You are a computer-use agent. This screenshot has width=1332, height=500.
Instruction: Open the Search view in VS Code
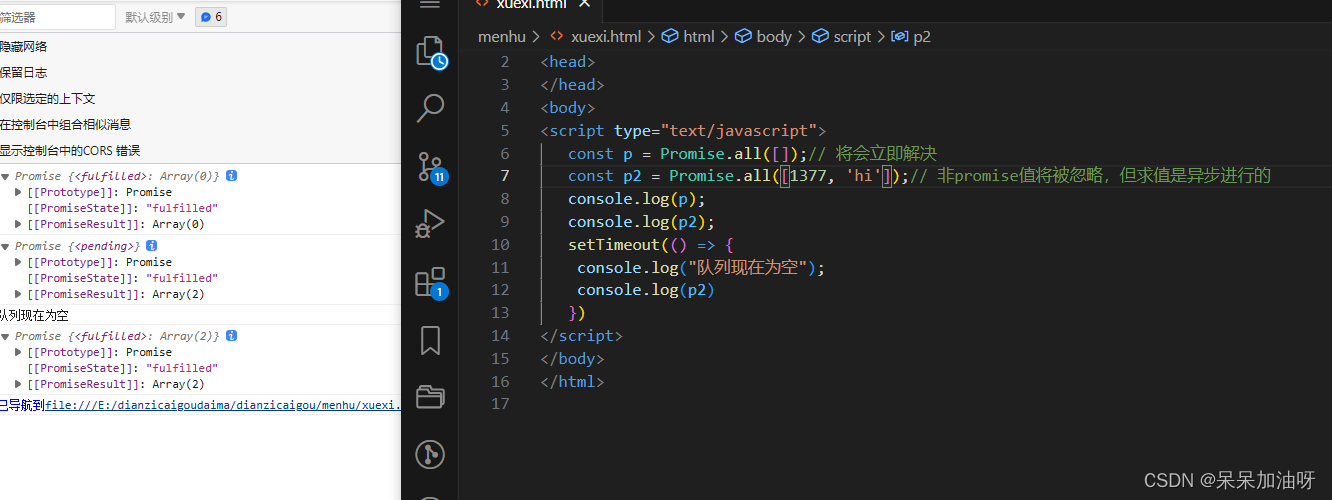pyautogui.click(x=430, y=106)
